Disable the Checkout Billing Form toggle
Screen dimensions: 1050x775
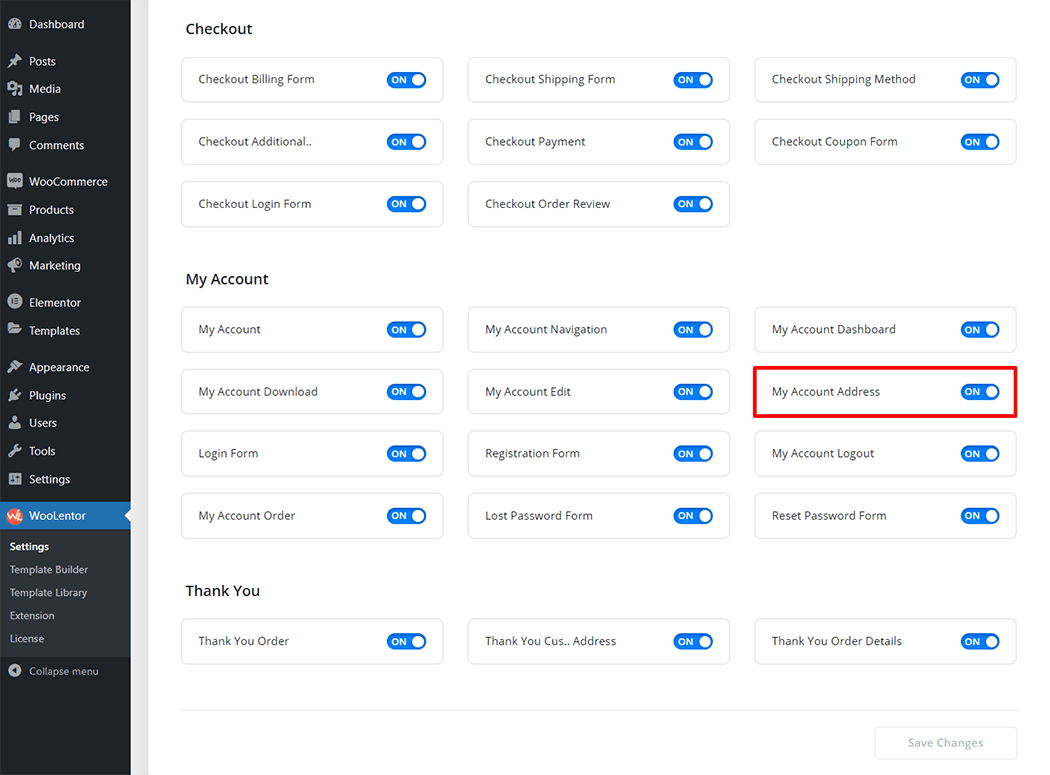406,80
